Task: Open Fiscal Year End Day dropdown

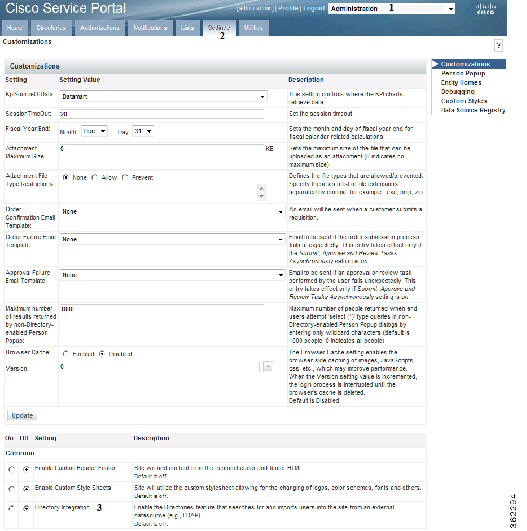Action: [143, 131]
